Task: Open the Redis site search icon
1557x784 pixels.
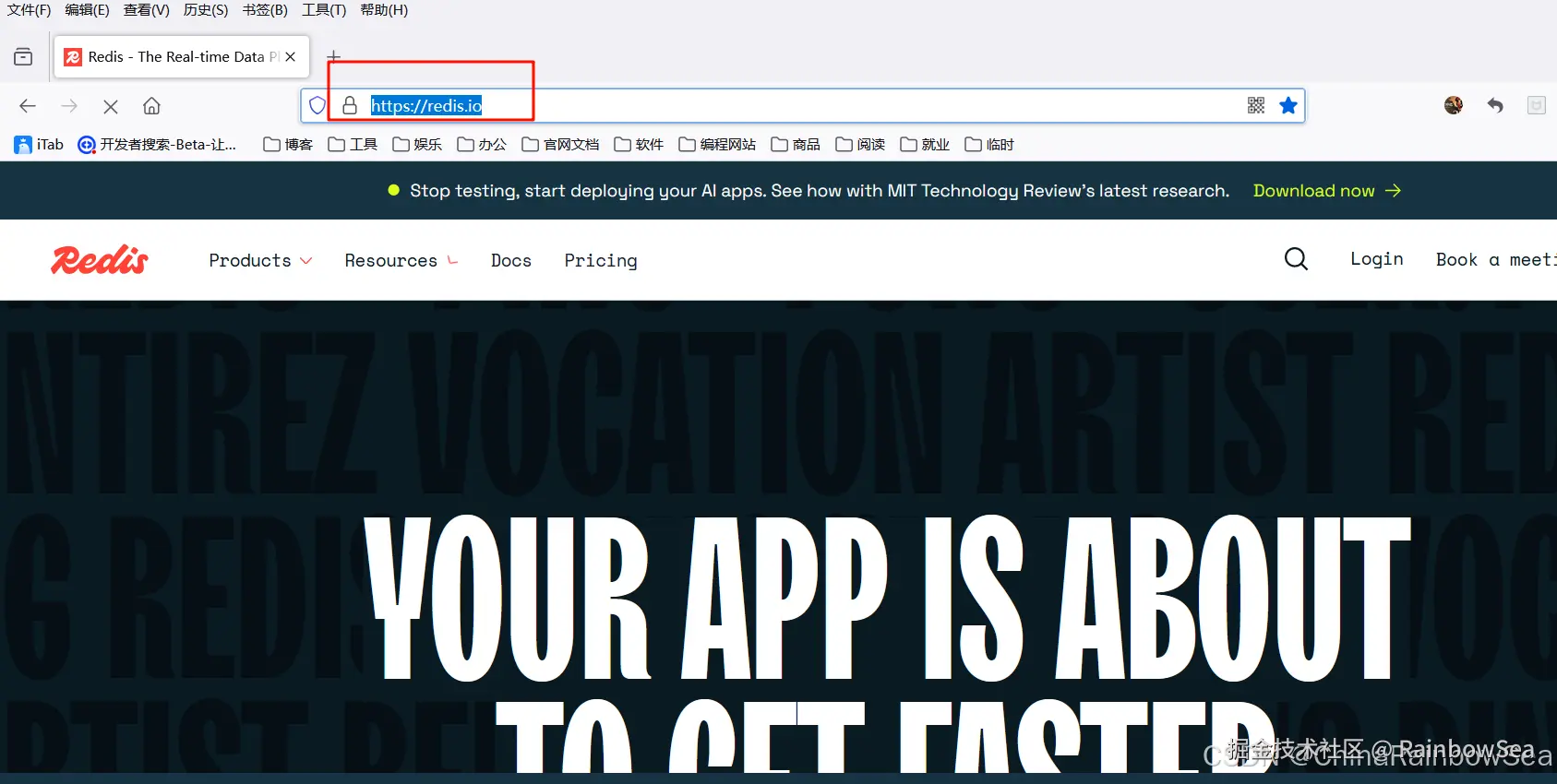Action: (1296, 259)
